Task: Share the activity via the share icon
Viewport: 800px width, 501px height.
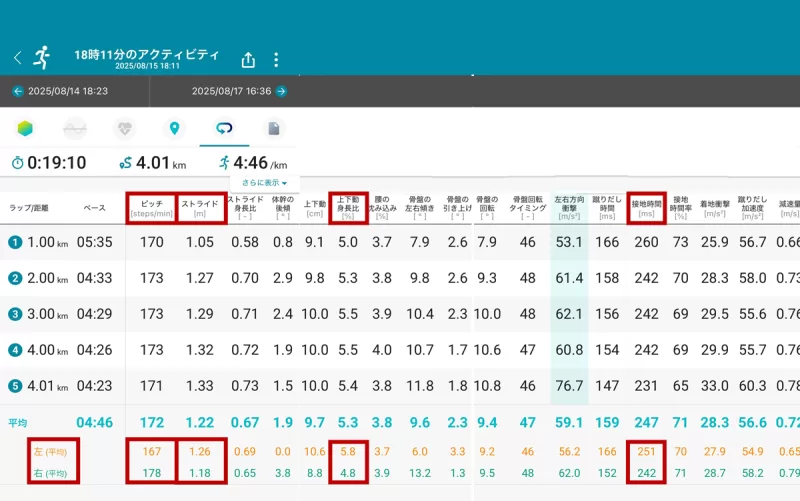Action: pos(248,59)
